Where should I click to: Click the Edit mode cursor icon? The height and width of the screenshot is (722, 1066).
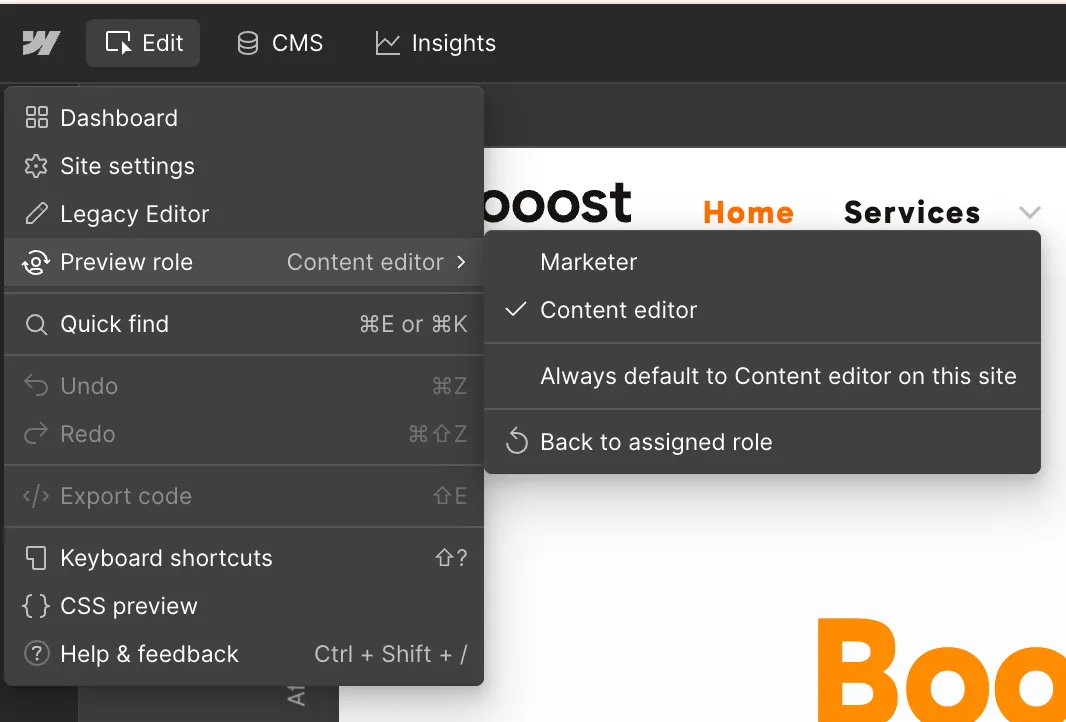click(x=118, y=43)
